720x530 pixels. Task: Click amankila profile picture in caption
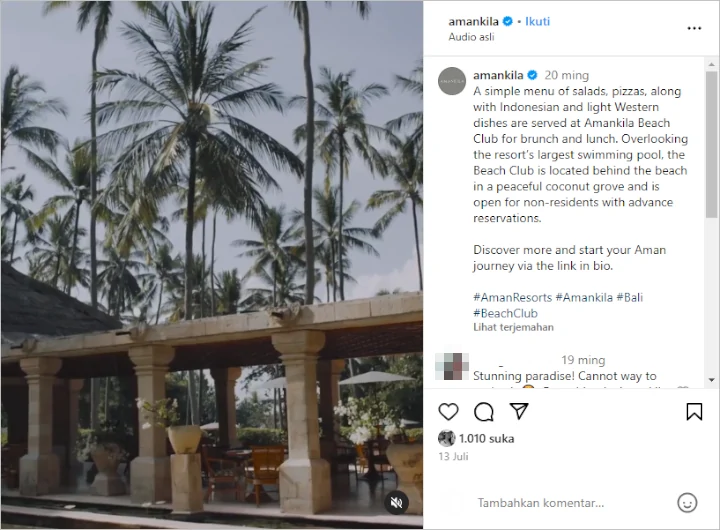[452, 82]
